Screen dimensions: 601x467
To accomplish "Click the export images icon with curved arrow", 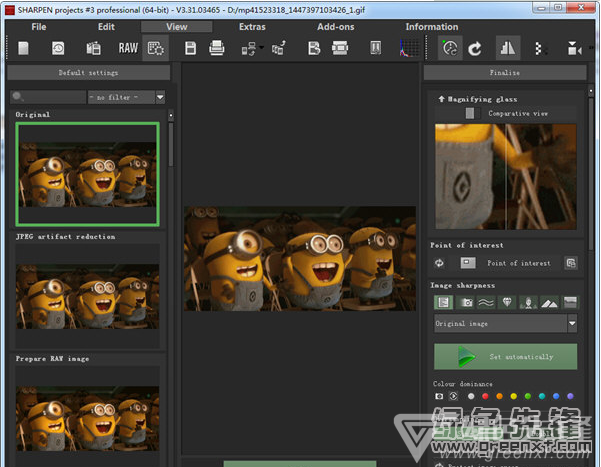I will pyautogui.click(x=279, y=48).
